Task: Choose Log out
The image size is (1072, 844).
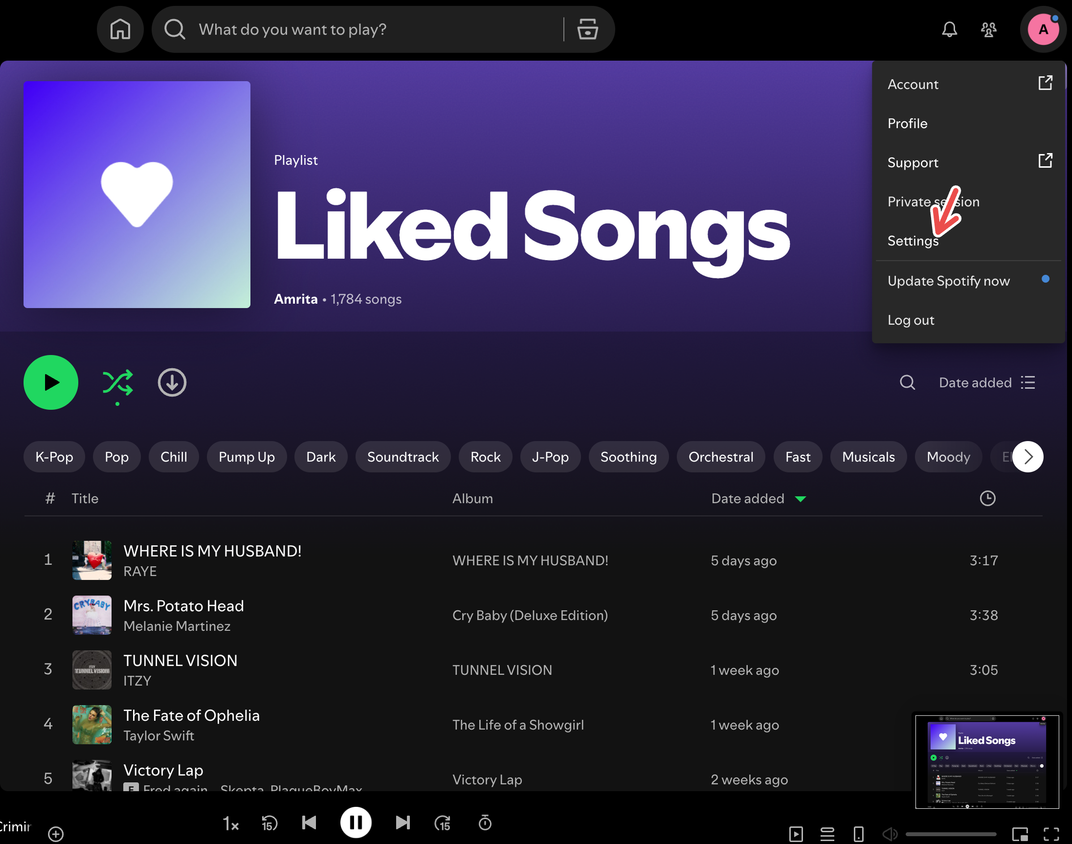Action: 968,320
